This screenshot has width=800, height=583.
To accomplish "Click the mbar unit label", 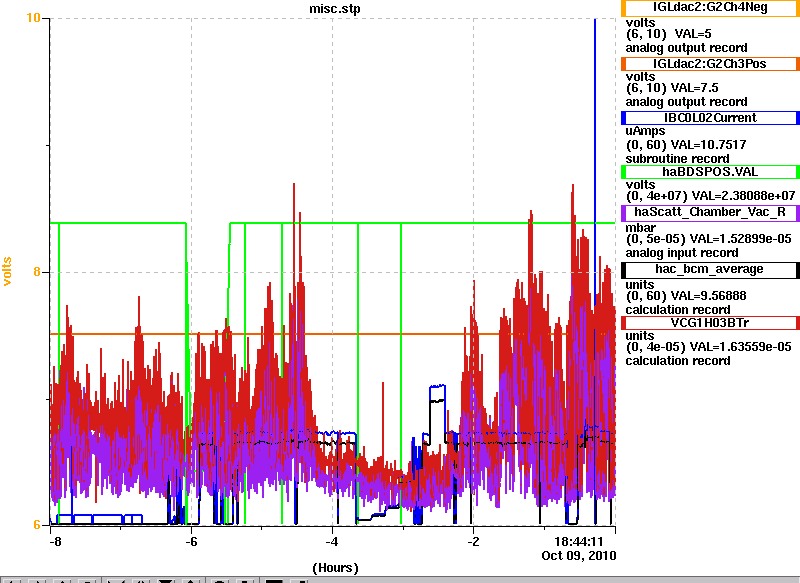I will point(640,227).
